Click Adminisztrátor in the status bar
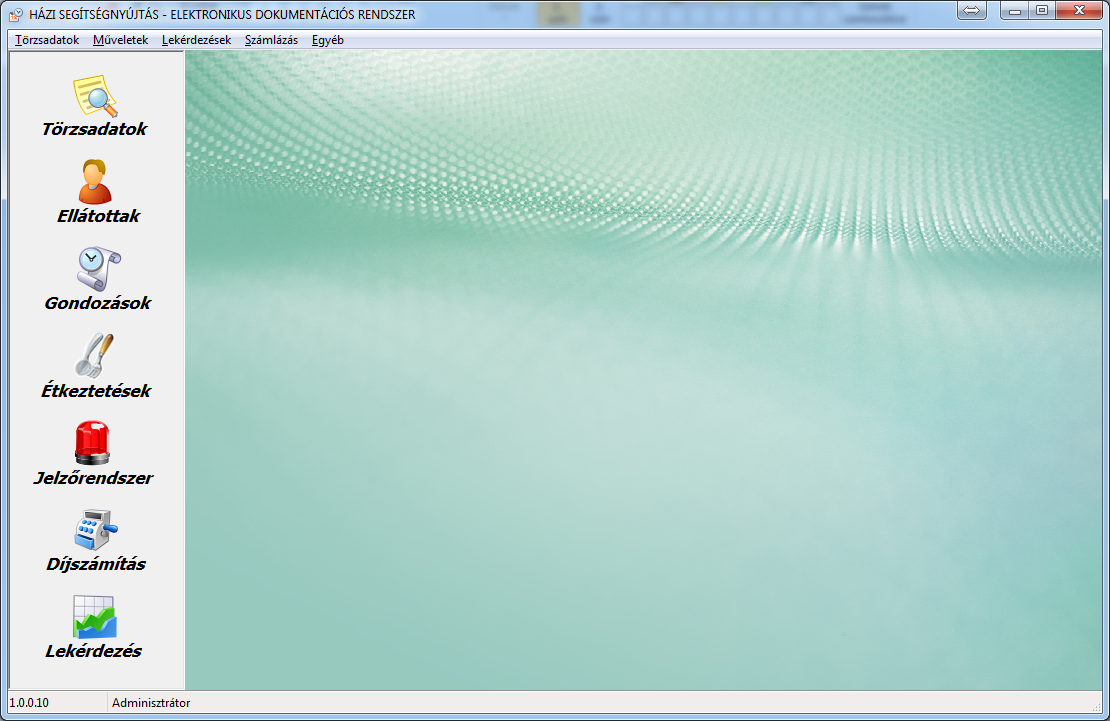This screenshot has width=1110, height=721. (x=151, y=703)
